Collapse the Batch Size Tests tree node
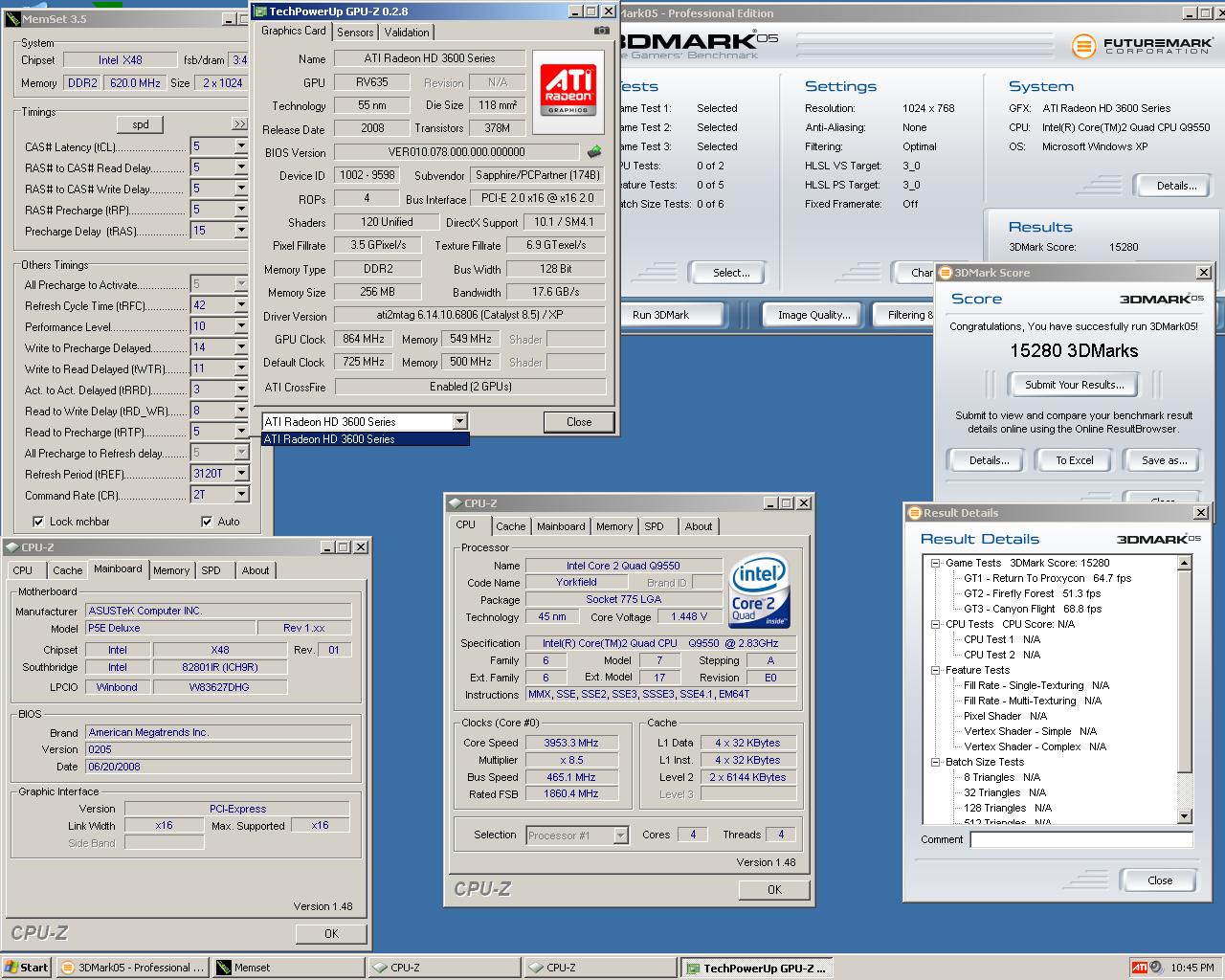The image size is (1225, 980). 935,762
